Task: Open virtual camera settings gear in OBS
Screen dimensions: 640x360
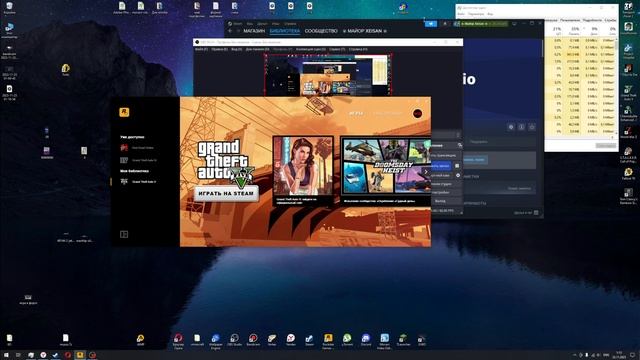Action: 458,176
